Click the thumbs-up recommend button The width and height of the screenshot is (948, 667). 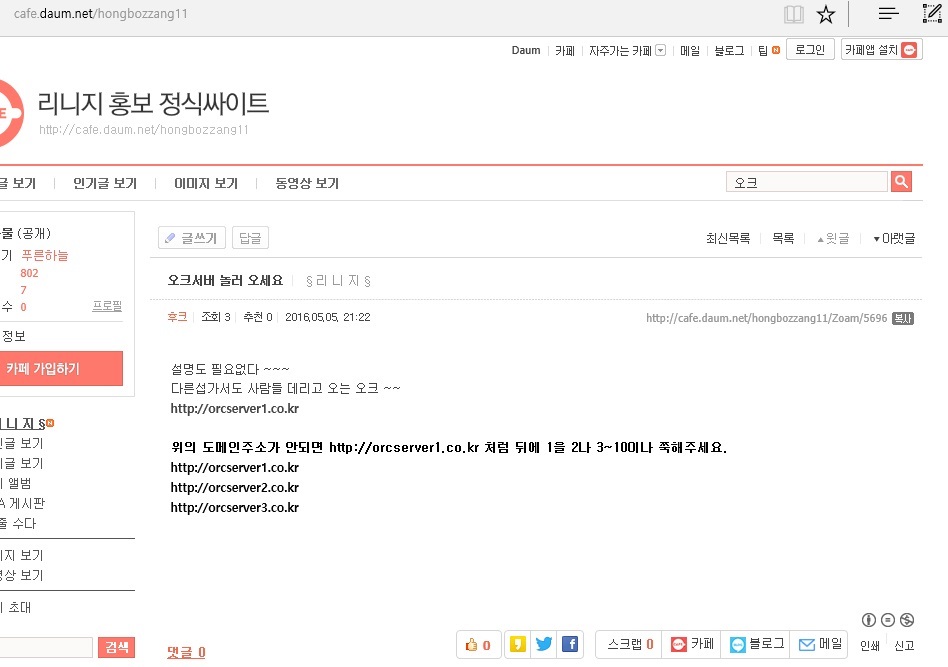pyautogui.click(x=478, y=645)
